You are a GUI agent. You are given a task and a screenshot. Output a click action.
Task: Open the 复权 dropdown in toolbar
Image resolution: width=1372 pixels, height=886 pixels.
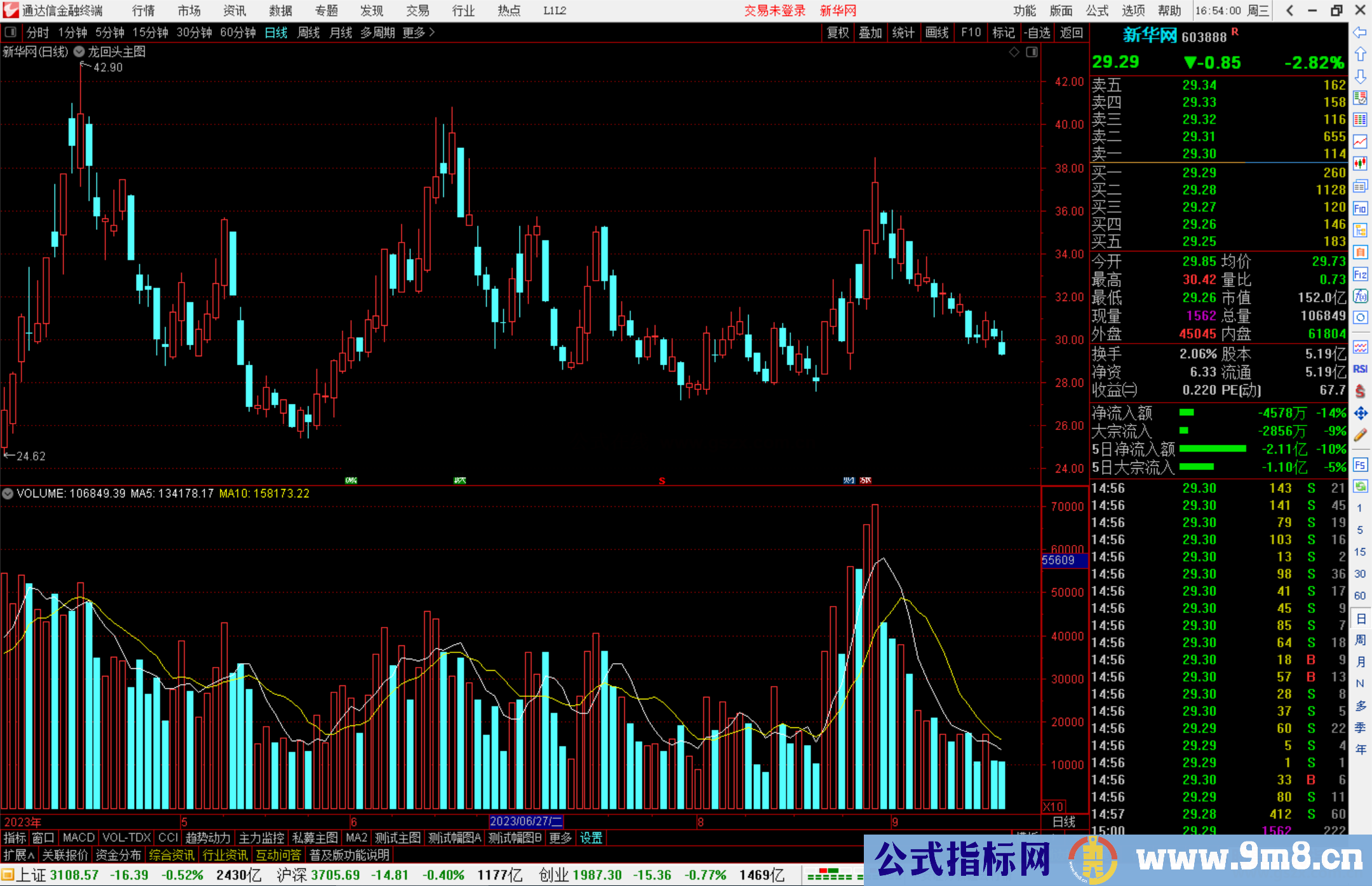pos(838,32)
